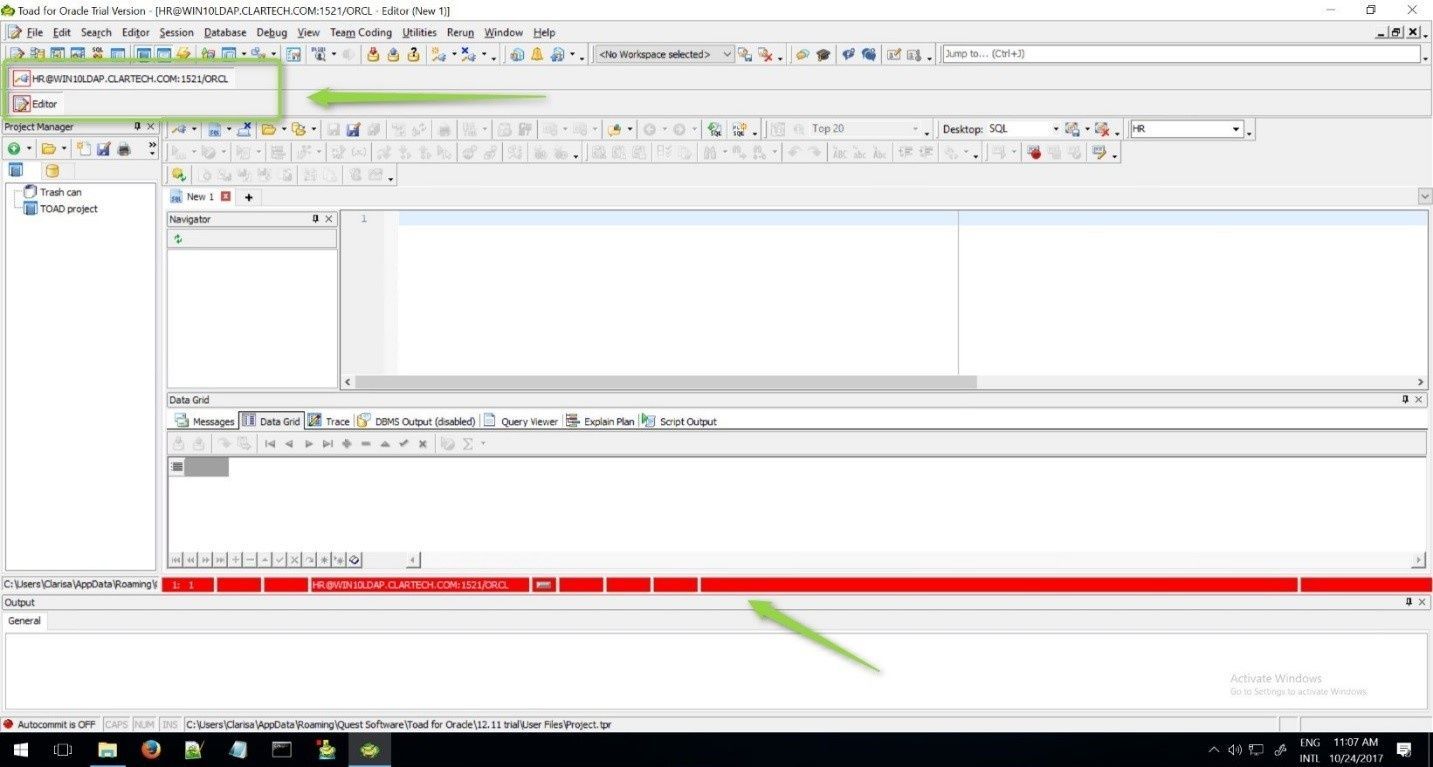Screen dimensions: 1433x767
Task: Add a new editor tab with plus
Action: pos(249,197)
